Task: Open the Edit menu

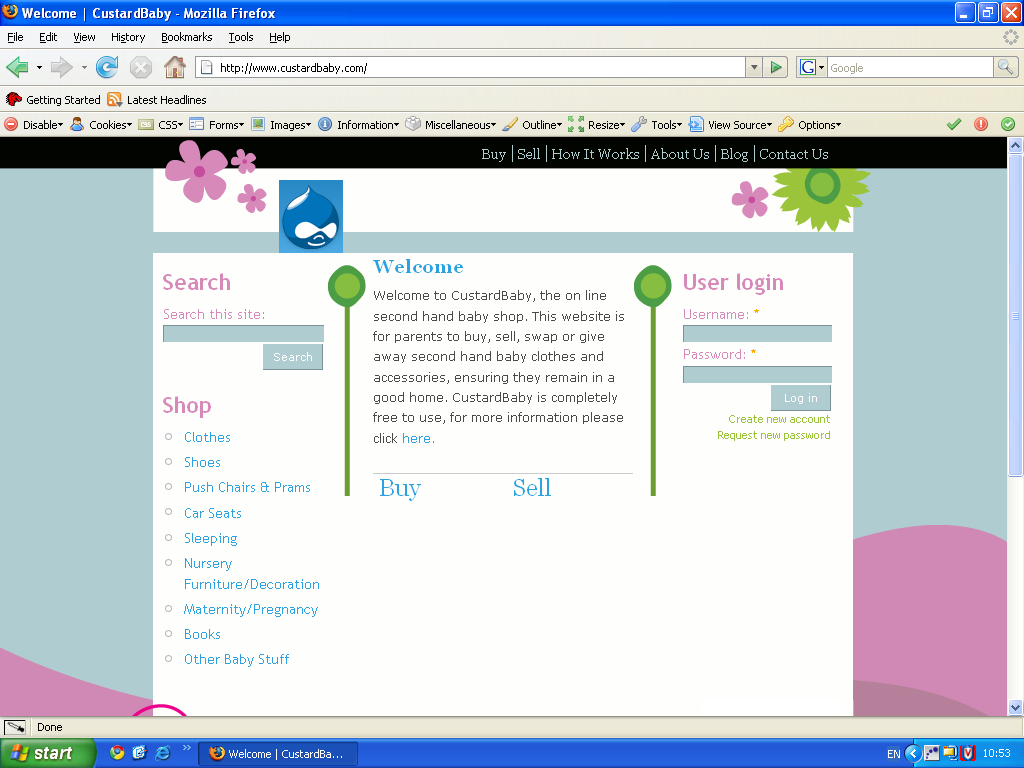Action: [x=48, y=37]
